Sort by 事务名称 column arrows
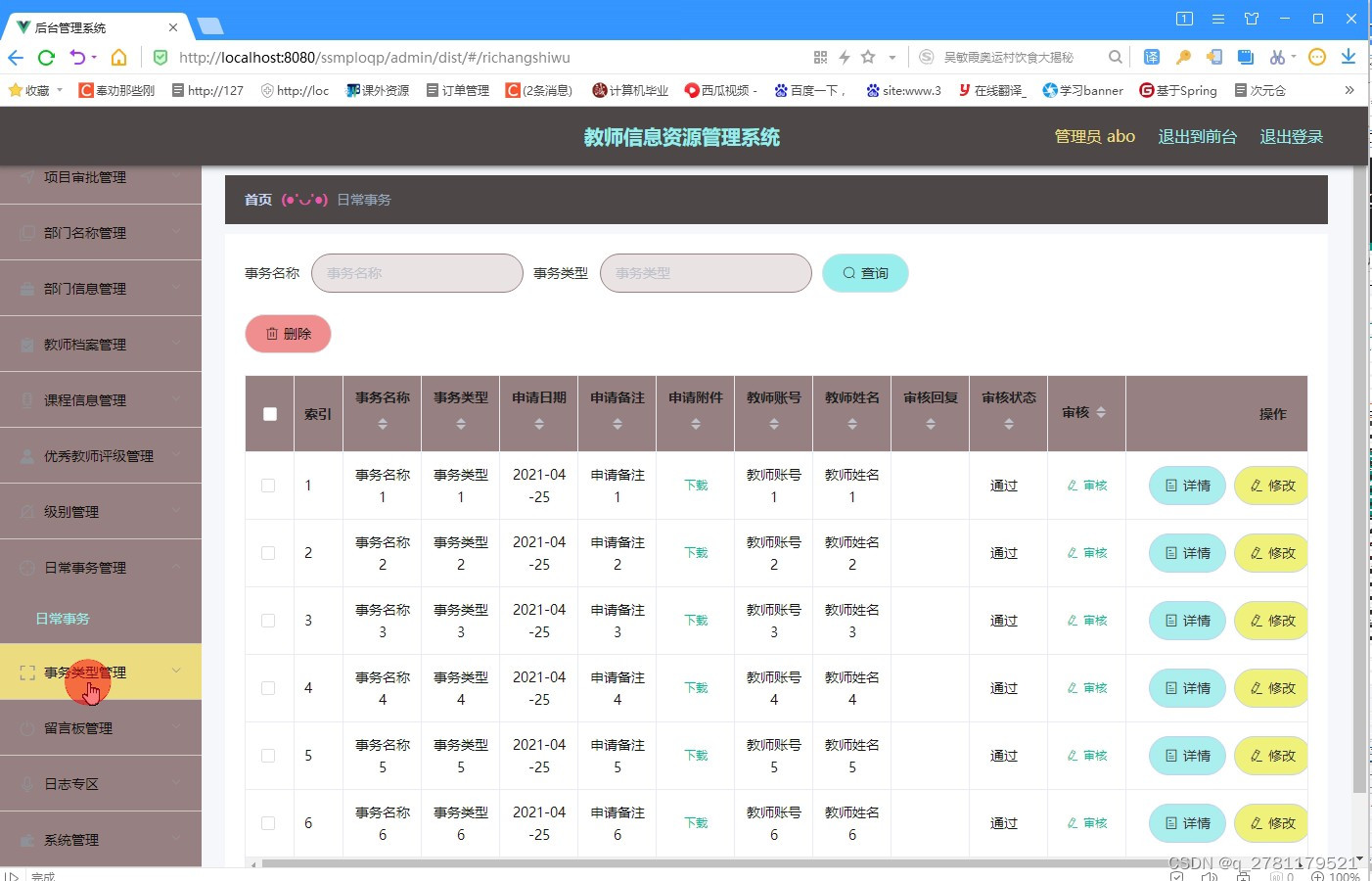 coord(383,424)
